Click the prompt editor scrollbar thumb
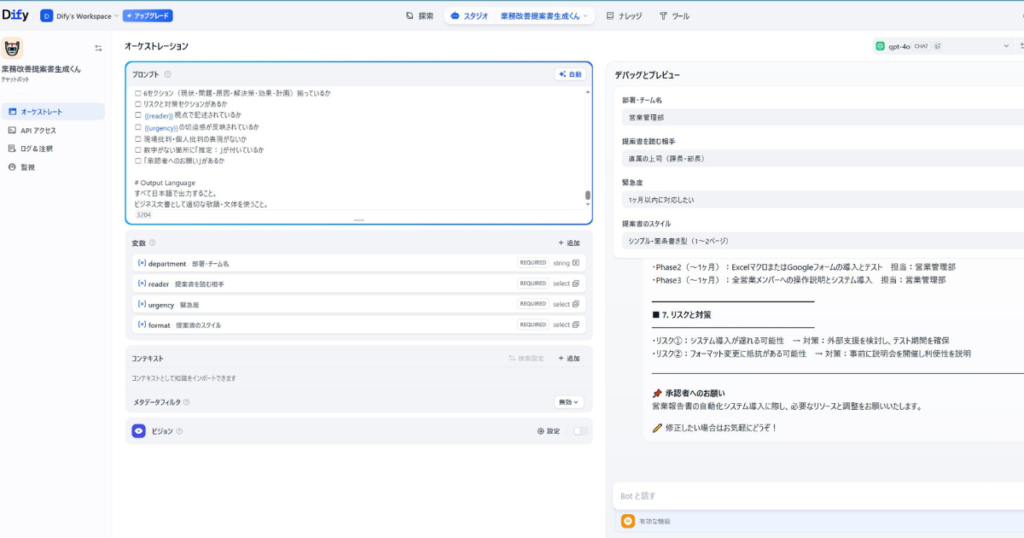The image size is (1024, 538). tap(588, 195)
